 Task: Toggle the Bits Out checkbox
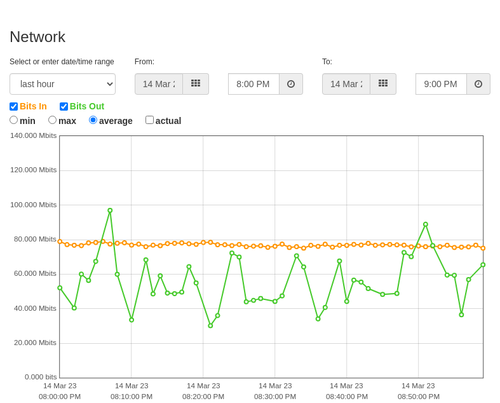(x=64, y=106)
